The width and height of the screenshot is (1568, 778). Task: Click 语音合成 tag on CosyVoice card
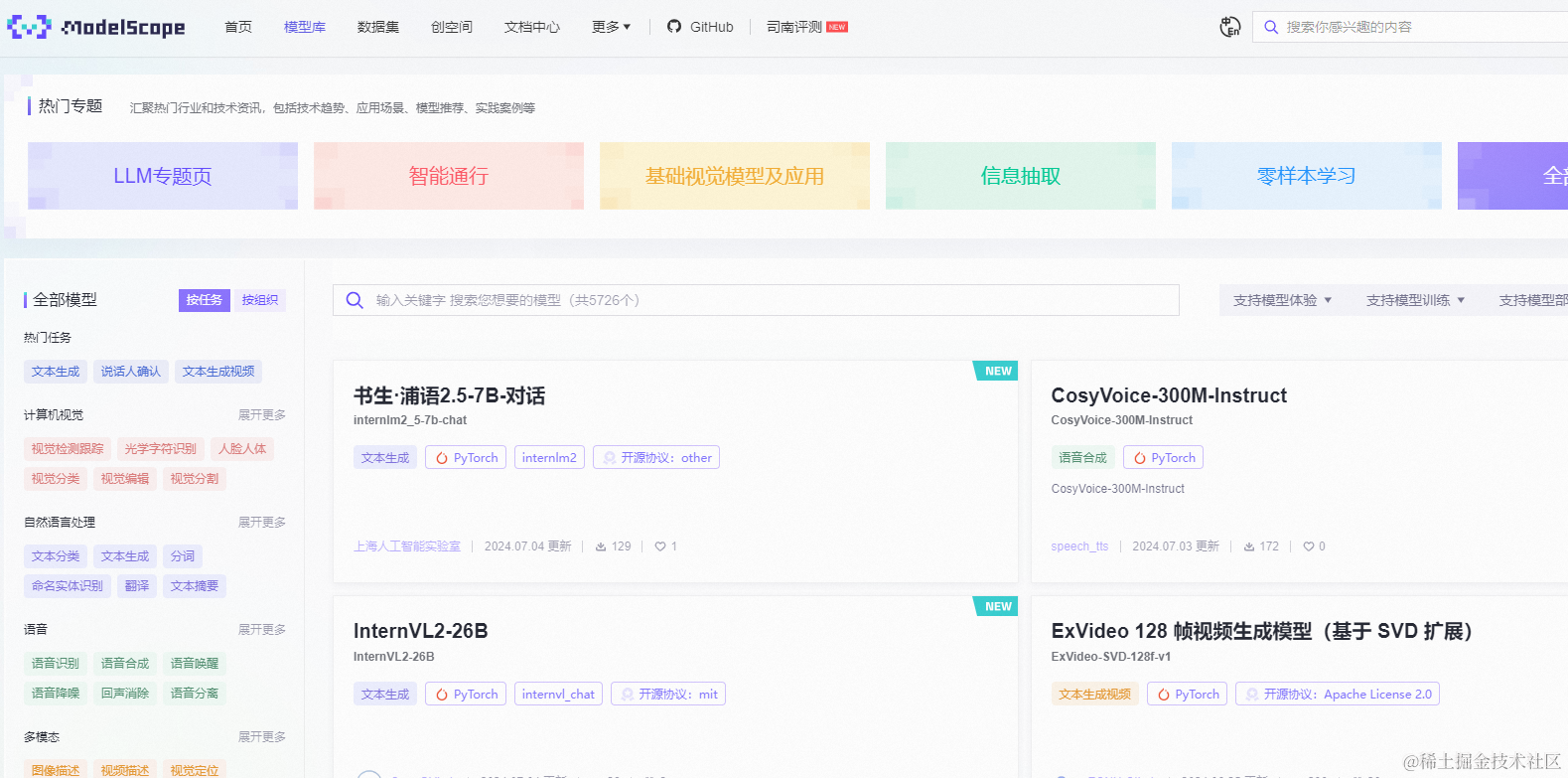1082,457
